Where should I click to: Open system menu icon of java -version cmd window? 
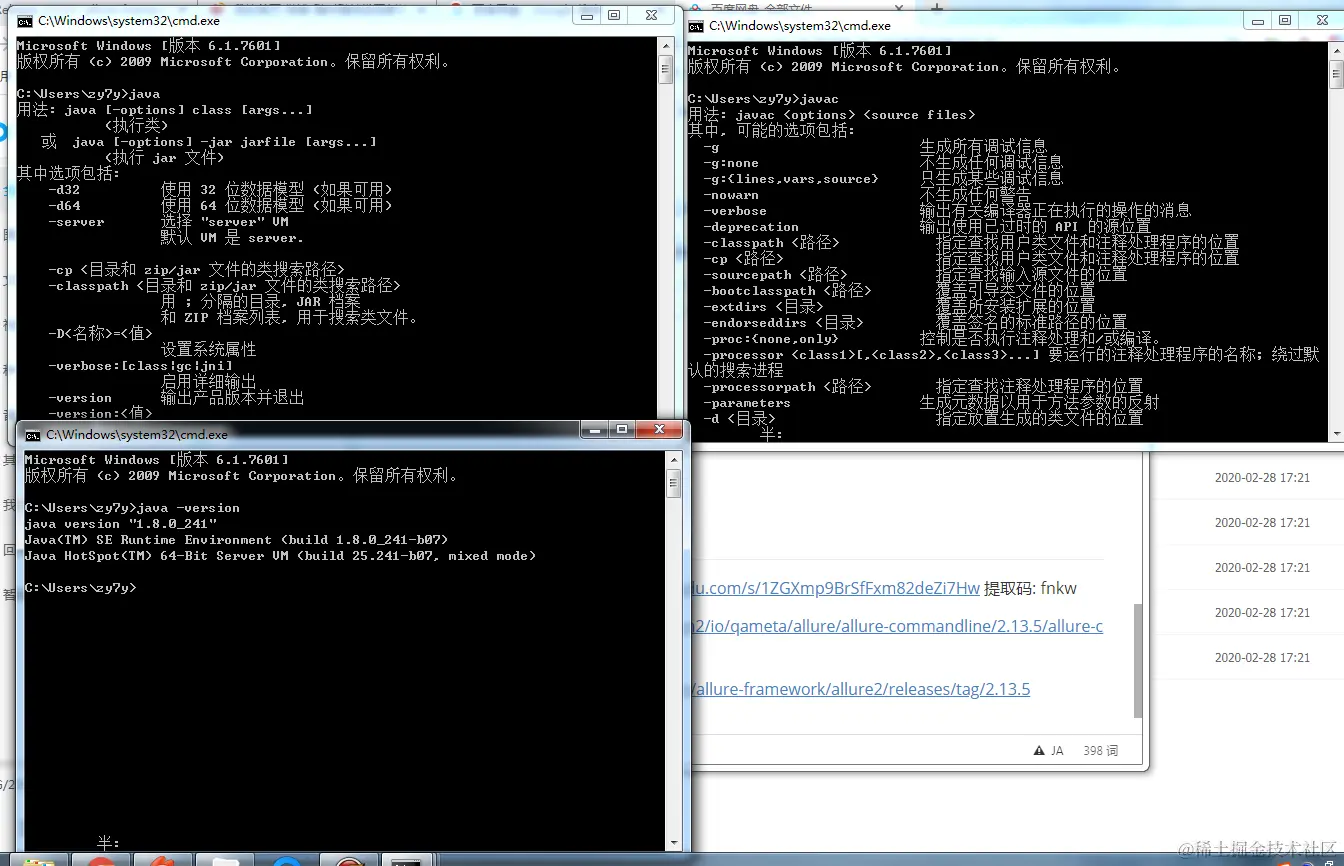coord(32,435)
